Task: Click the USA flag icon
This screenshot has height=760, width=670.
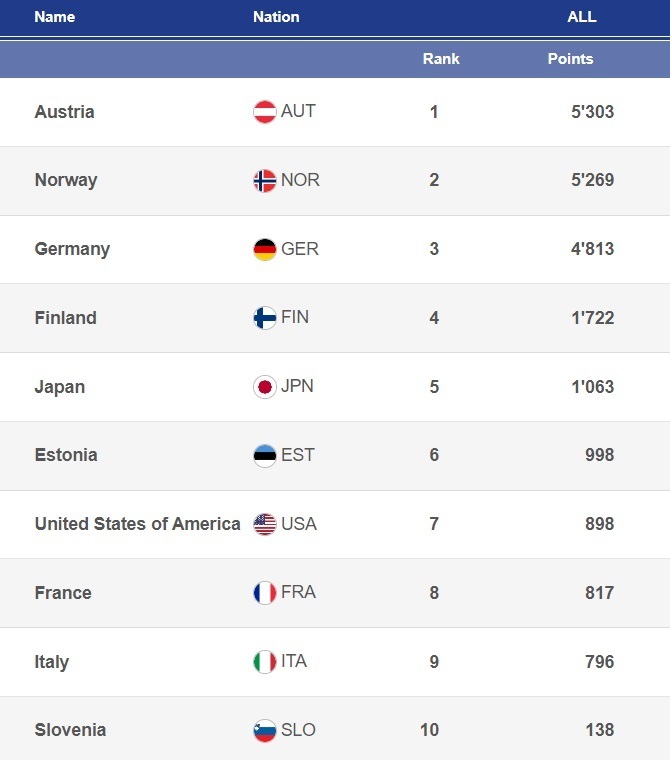Action: [x=265, y=524]
